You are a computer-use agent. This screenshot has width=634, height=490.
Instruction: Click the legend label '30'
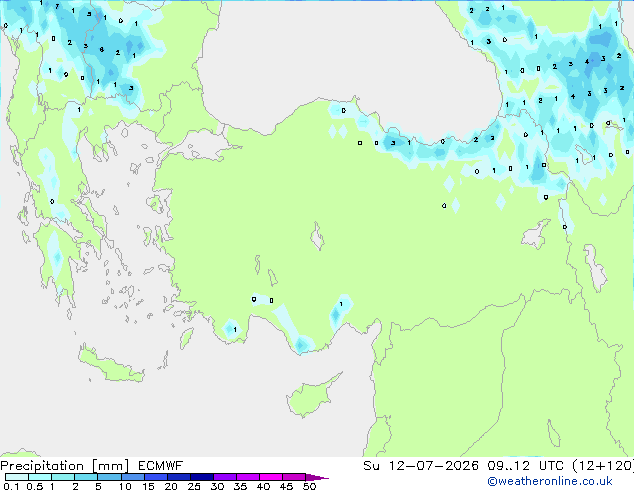pos(217,486)
